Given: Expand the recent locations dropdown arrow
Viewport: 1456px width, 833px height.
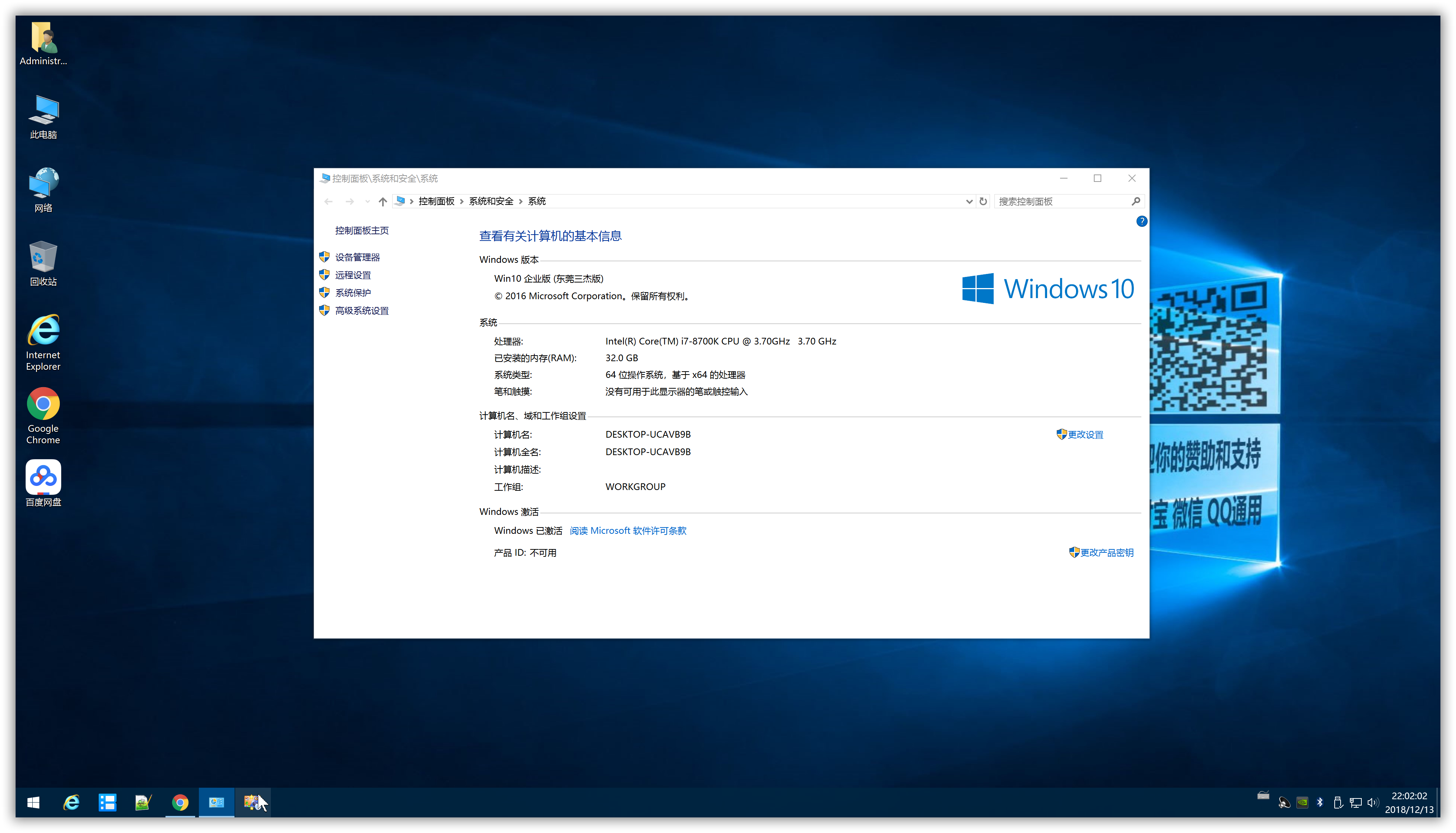Looking at the screenshot, I should click(x=367, y=202).
